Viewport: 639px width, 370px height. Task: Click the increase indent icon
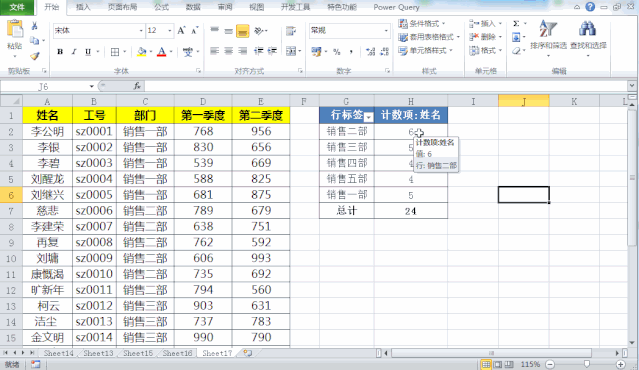pos(272,51)
